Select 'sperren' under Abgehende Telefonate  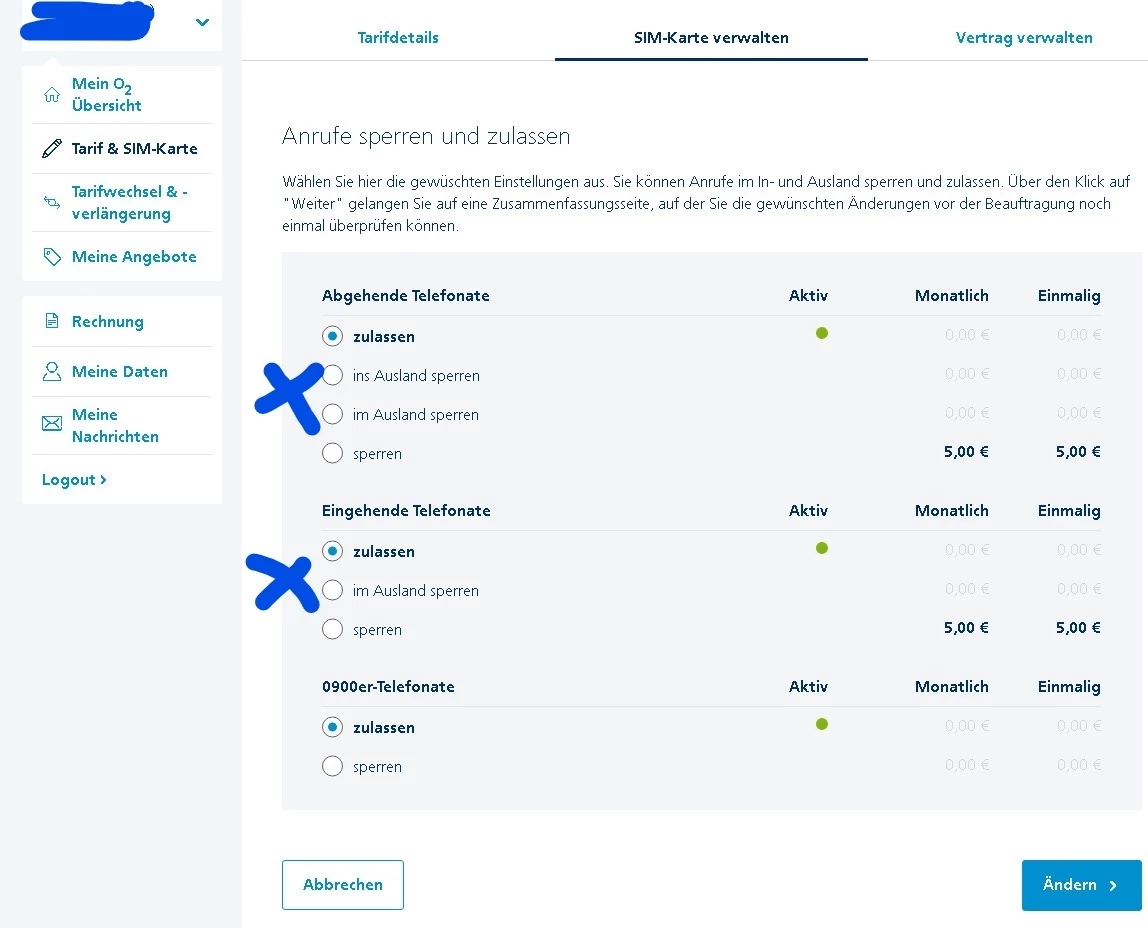[333, 454]
